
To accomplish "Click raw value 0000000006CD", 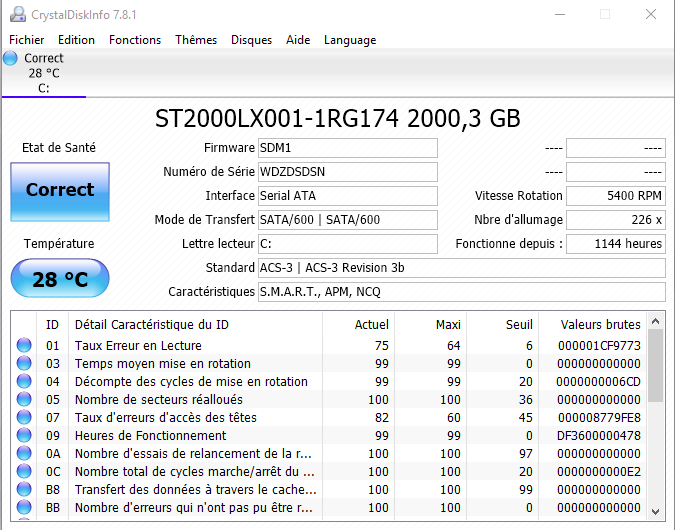I will [598, 382].
